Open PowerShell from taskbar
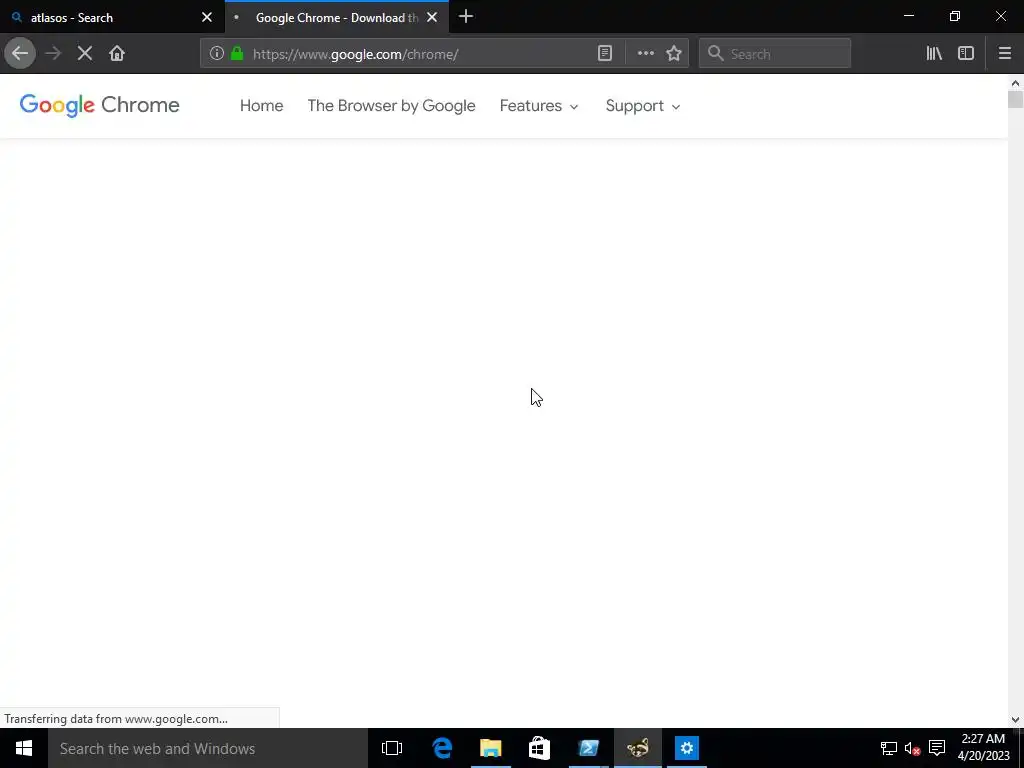 588,748
